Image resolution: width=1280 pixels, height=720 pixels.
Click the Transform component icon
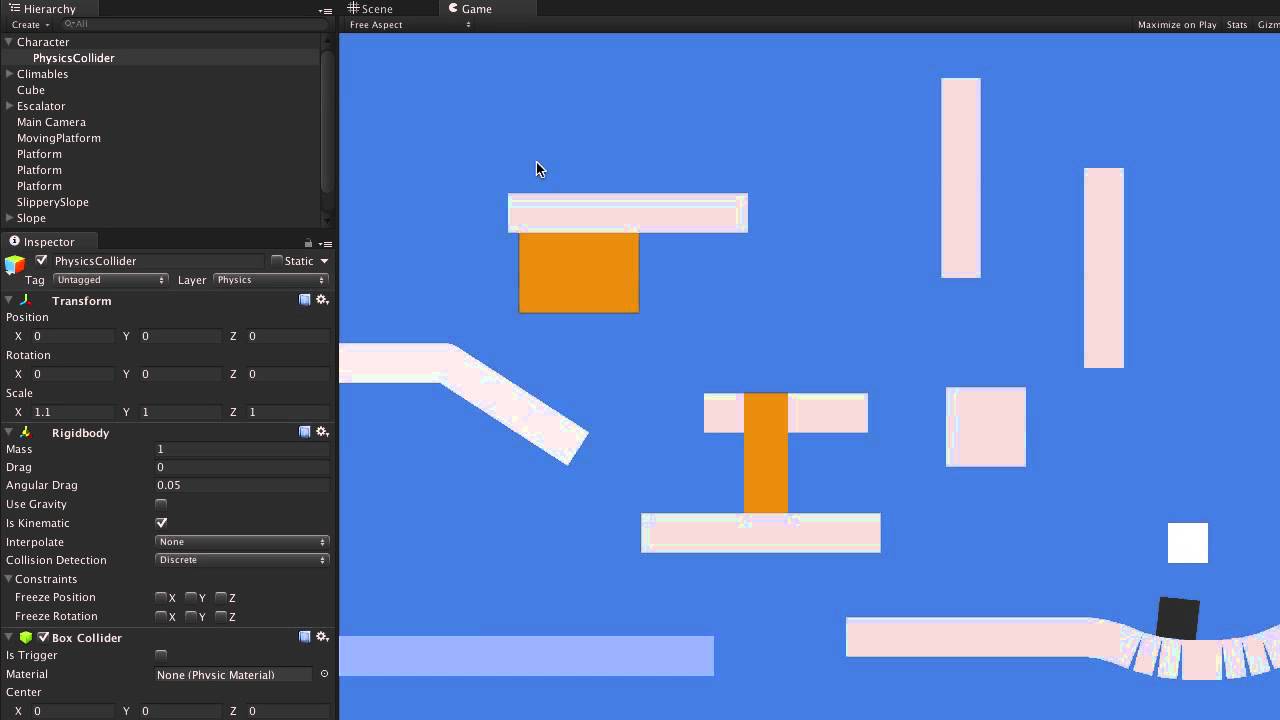(x=23, y=300)
